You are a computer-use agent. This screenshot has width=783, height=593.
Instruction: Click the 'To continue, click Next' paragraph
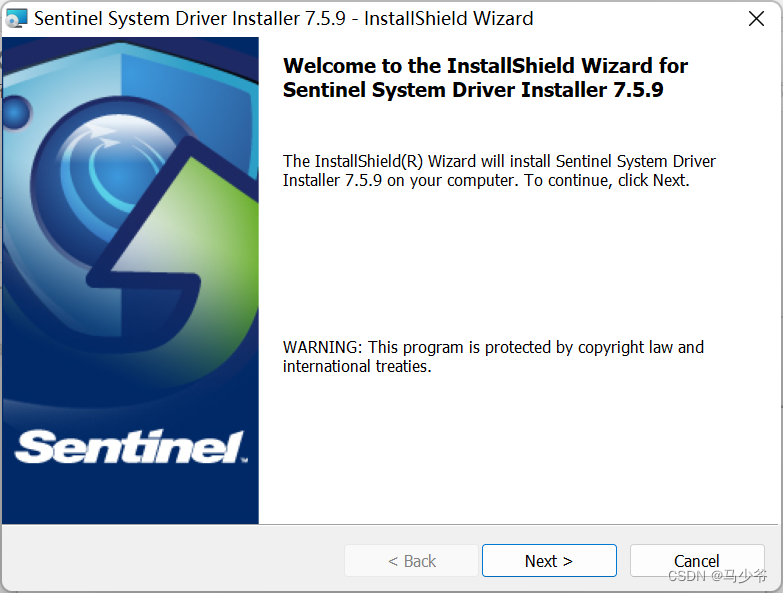tap(499, 171)
